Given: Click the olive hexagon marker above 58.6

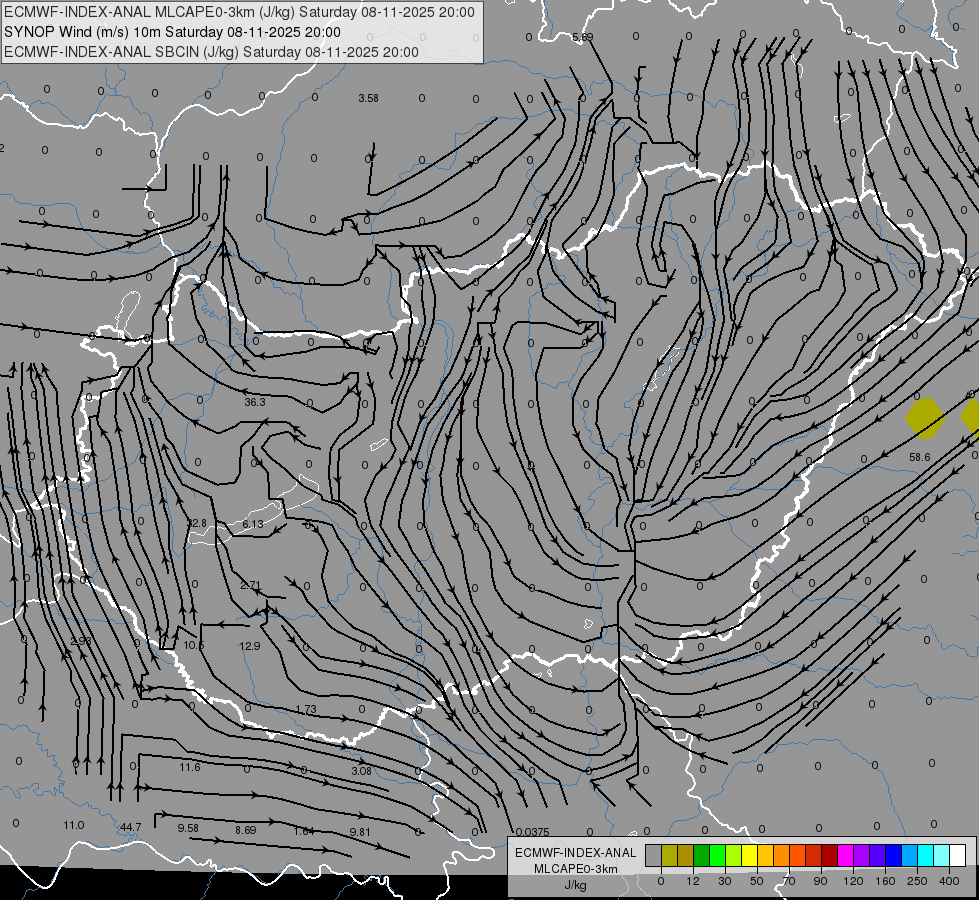Looking at the screenshot, I should pyautogui.click(x=925, y=418).
